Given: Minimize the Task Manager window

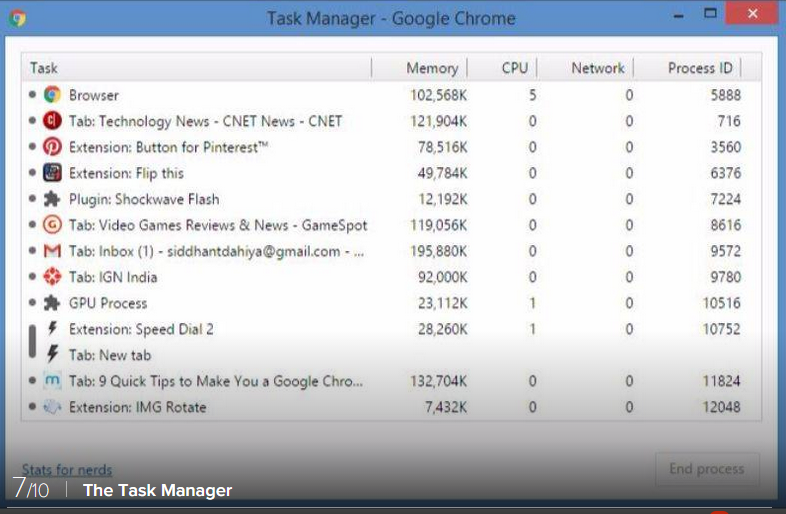Looking at the screenshot, I should click(678, 16).
